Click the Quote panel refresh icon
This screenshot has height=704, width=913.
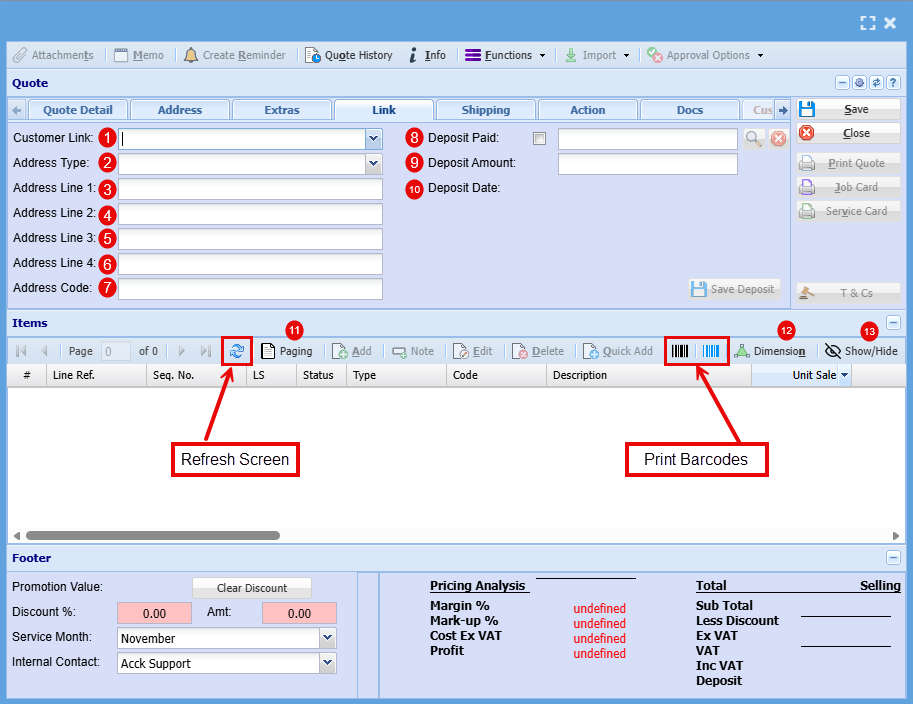pyautogui.click(x=876, y=83)
